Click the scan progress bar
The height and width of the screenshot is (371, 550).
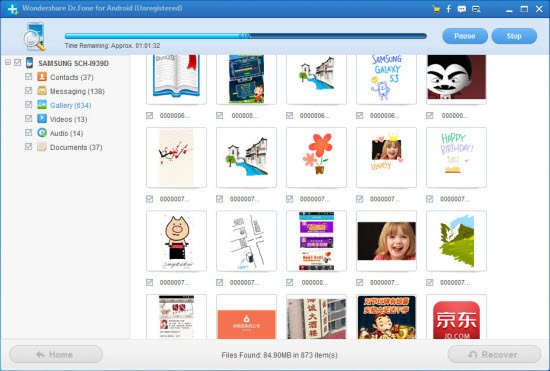[x=246, y=36]
